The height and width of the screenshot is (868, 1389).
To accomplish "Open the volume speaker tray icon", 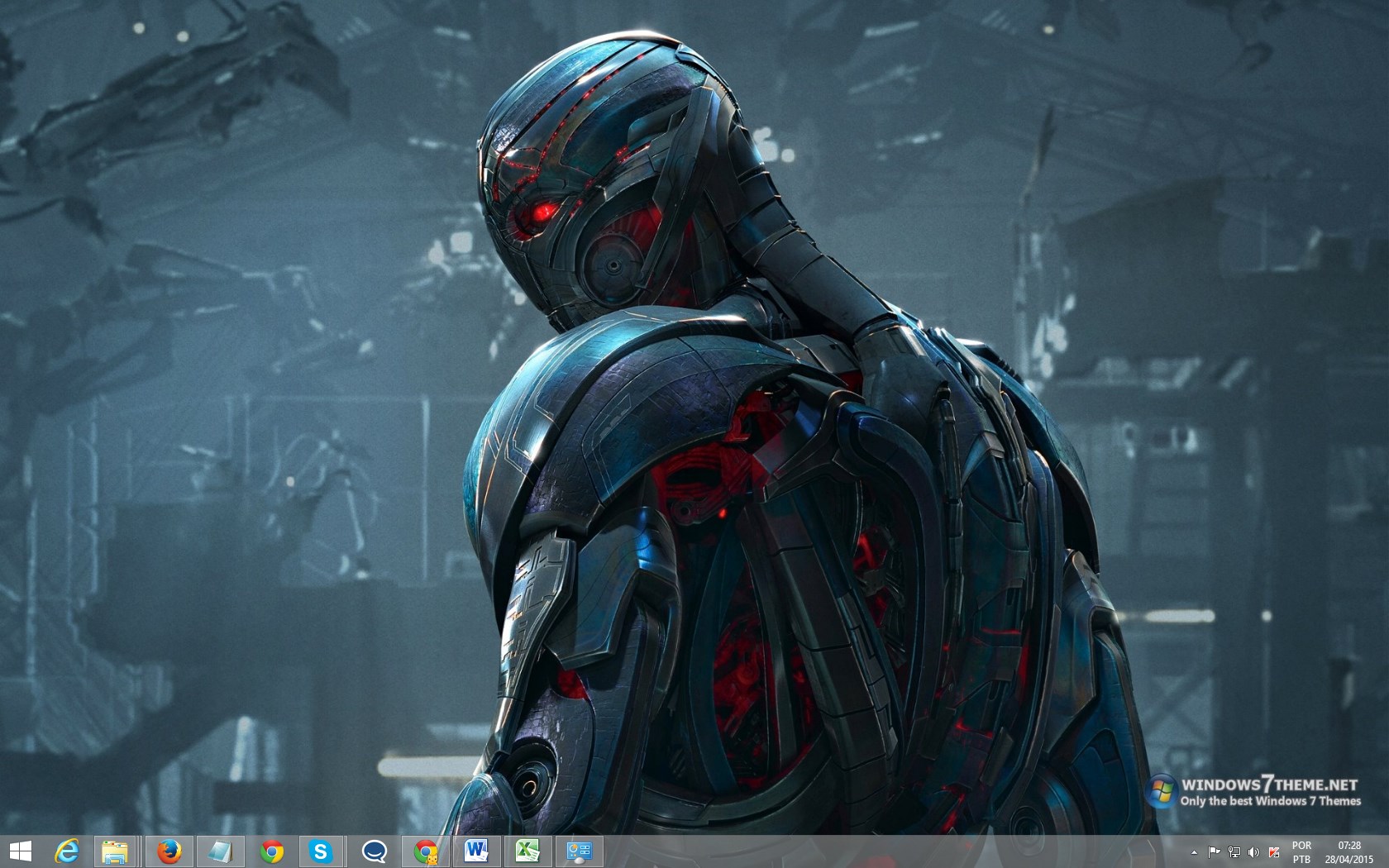I will 1253,852.
